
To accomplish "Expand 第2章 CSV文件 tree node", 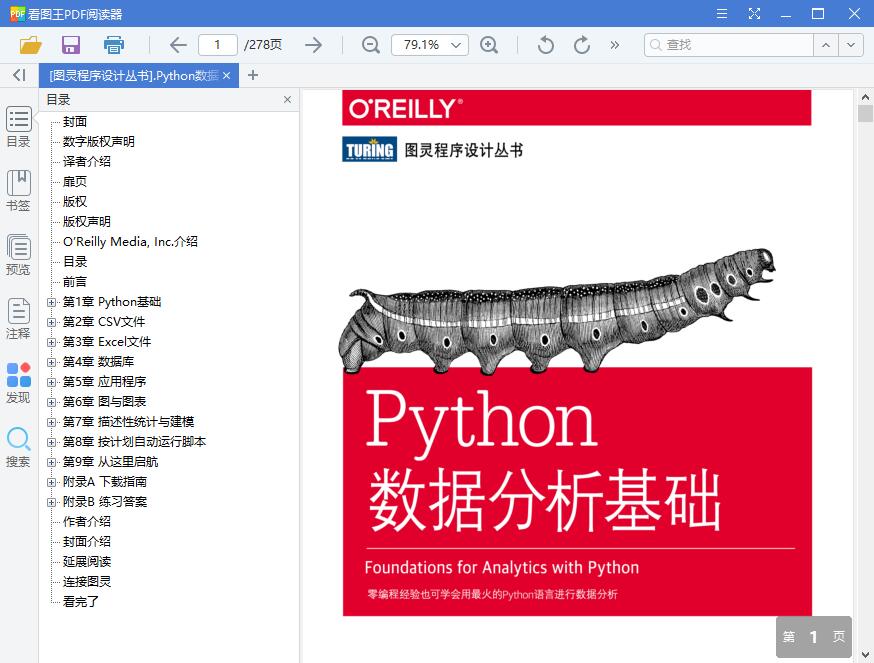I will pos(51,322).
